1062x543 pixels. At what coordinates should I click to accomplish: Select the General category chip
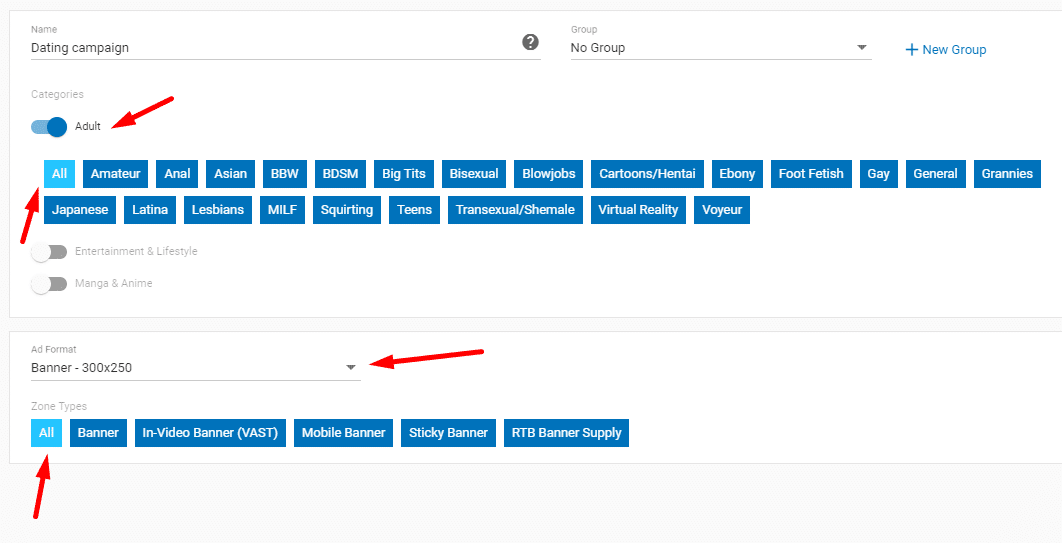coord(935,174)
